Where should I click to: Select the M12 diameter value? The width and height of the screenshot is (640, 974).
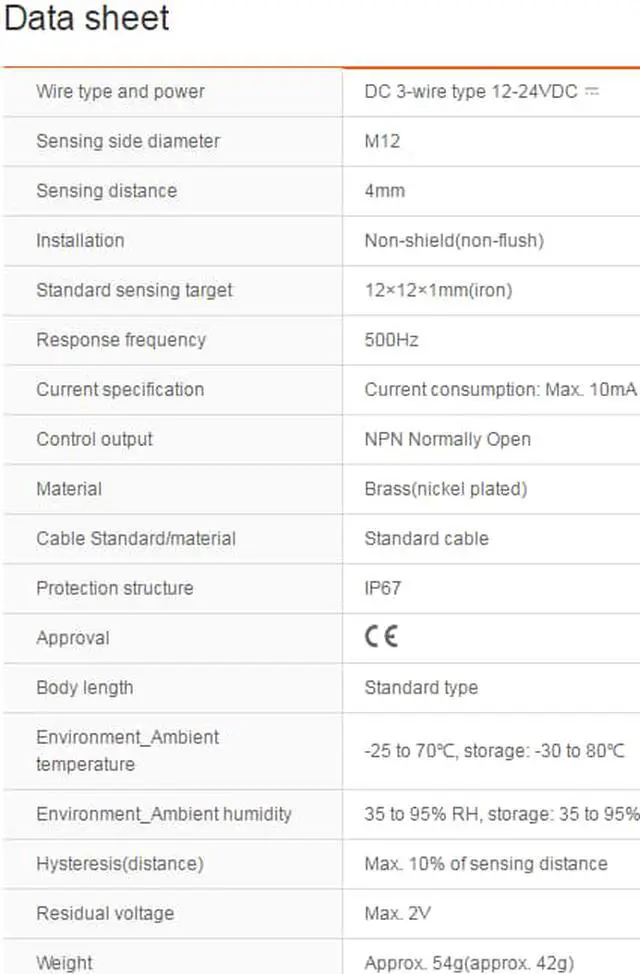(x=382, y=141)
